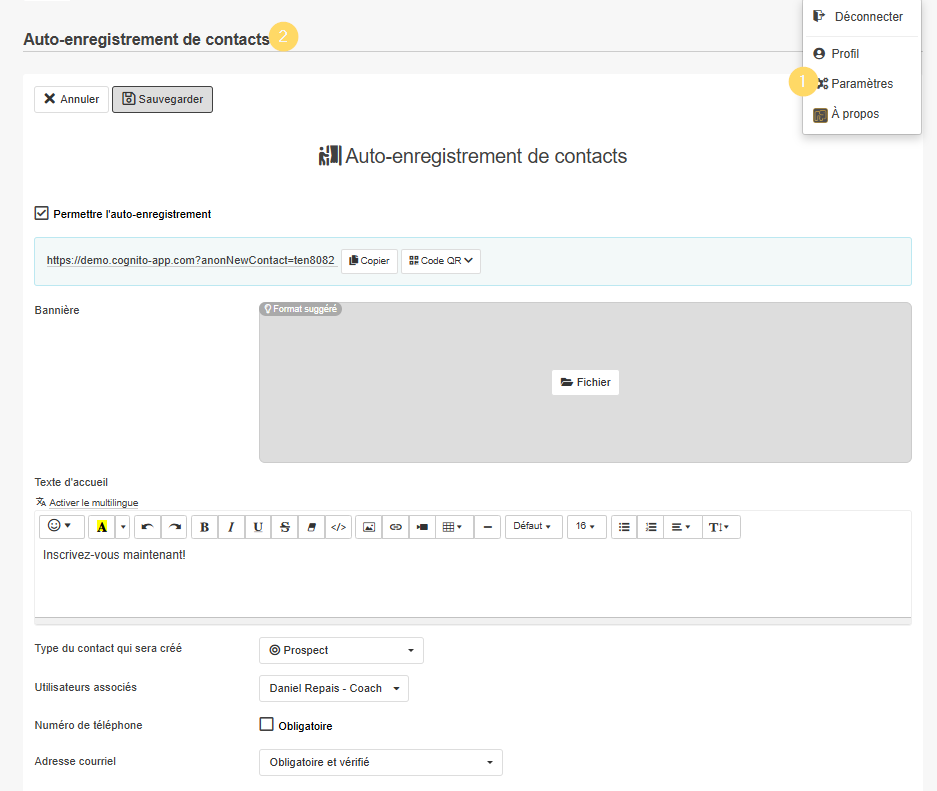Click the highlight color yellow swatch

[102, 527]
